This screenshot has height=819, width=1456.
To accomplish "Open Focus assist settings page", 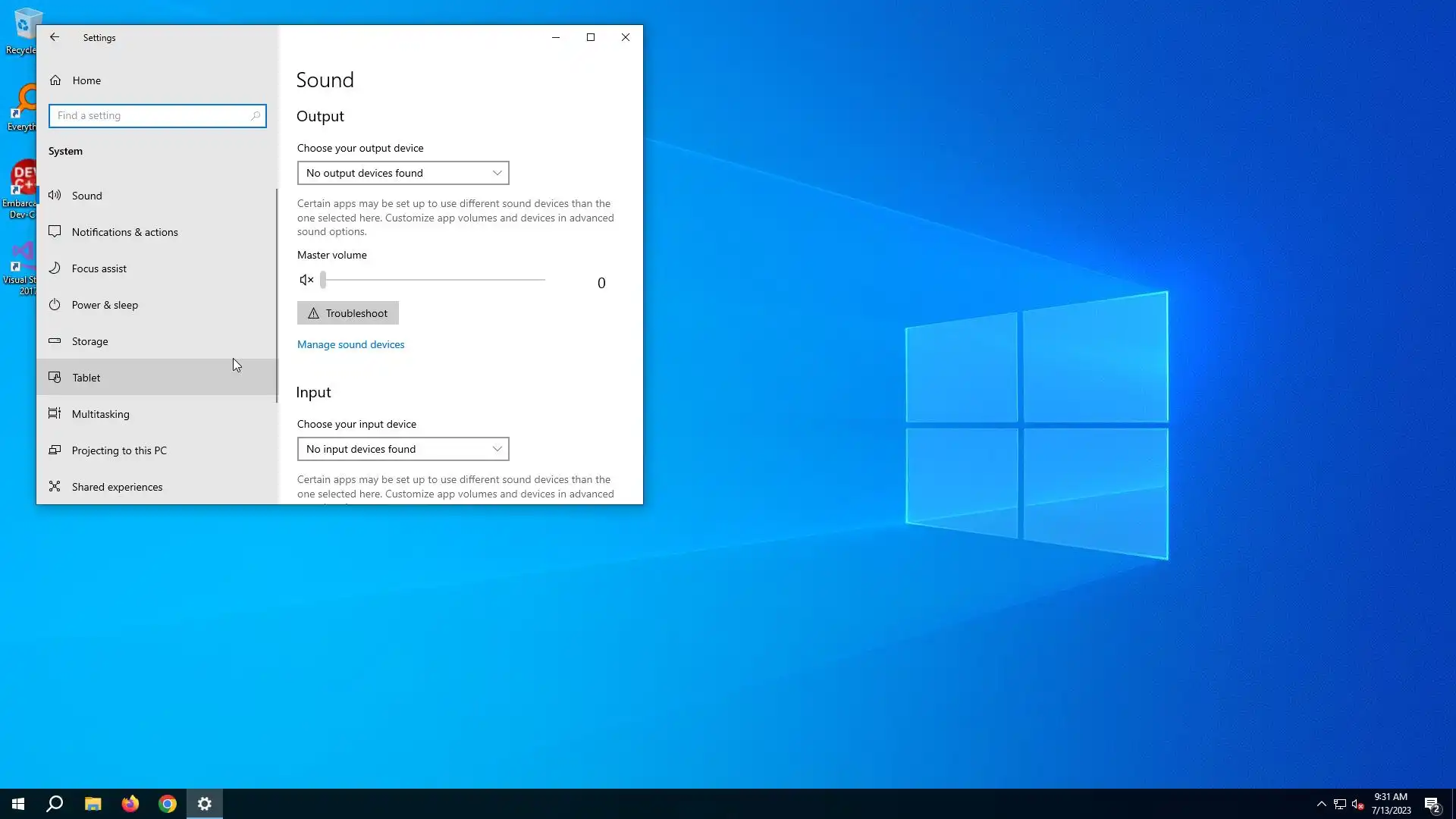I will point(99,268).
